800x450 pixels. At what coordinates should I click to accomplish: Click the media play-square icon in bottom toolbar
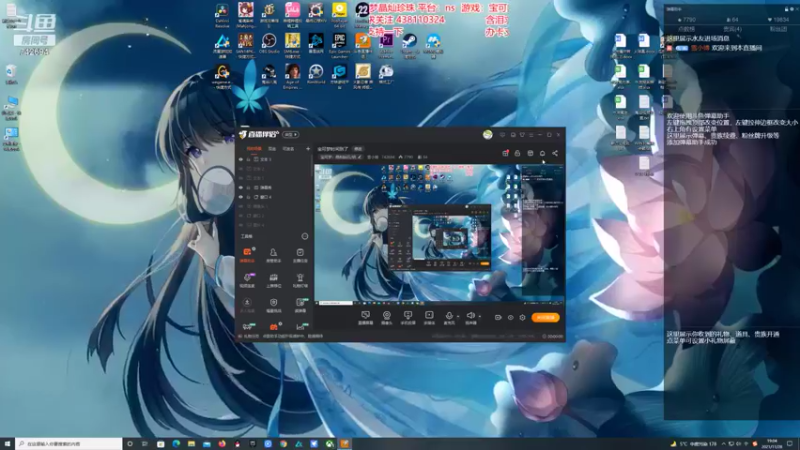tap(429, 315)
